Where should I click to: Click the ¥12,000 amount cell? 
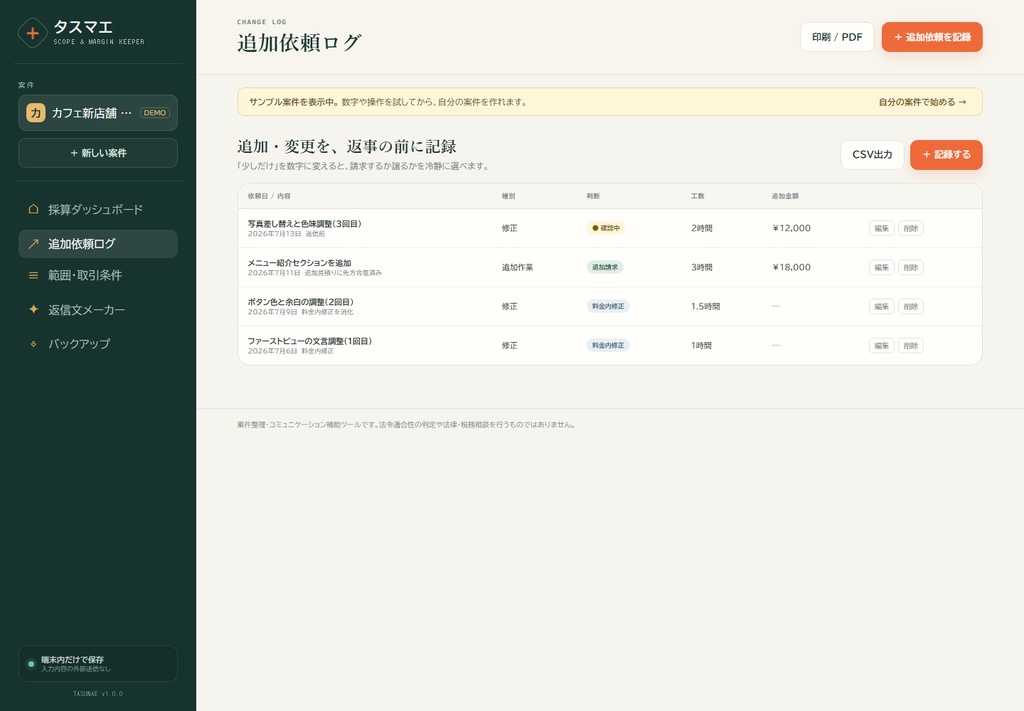pos(792,228)
